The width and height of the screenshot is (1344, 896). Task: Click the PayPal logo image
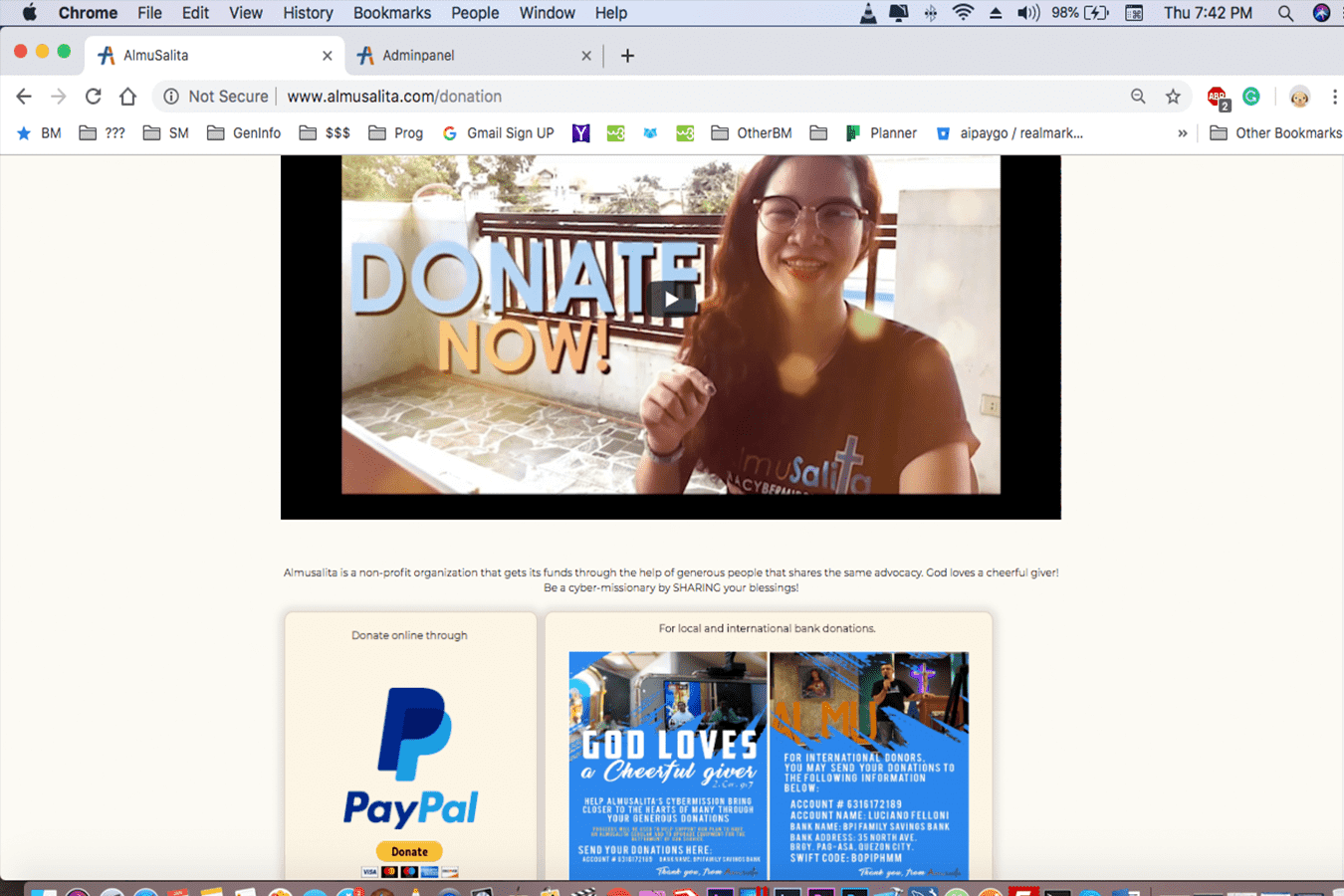tap(411, 758)
